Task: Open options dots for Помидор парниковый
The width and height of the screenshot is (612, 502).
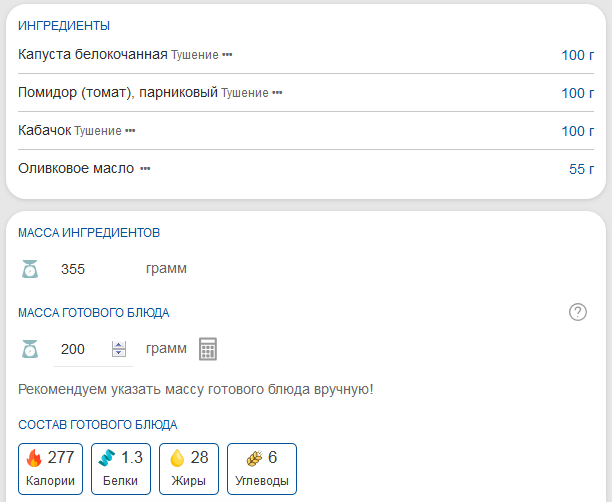Action: [277, 93]
